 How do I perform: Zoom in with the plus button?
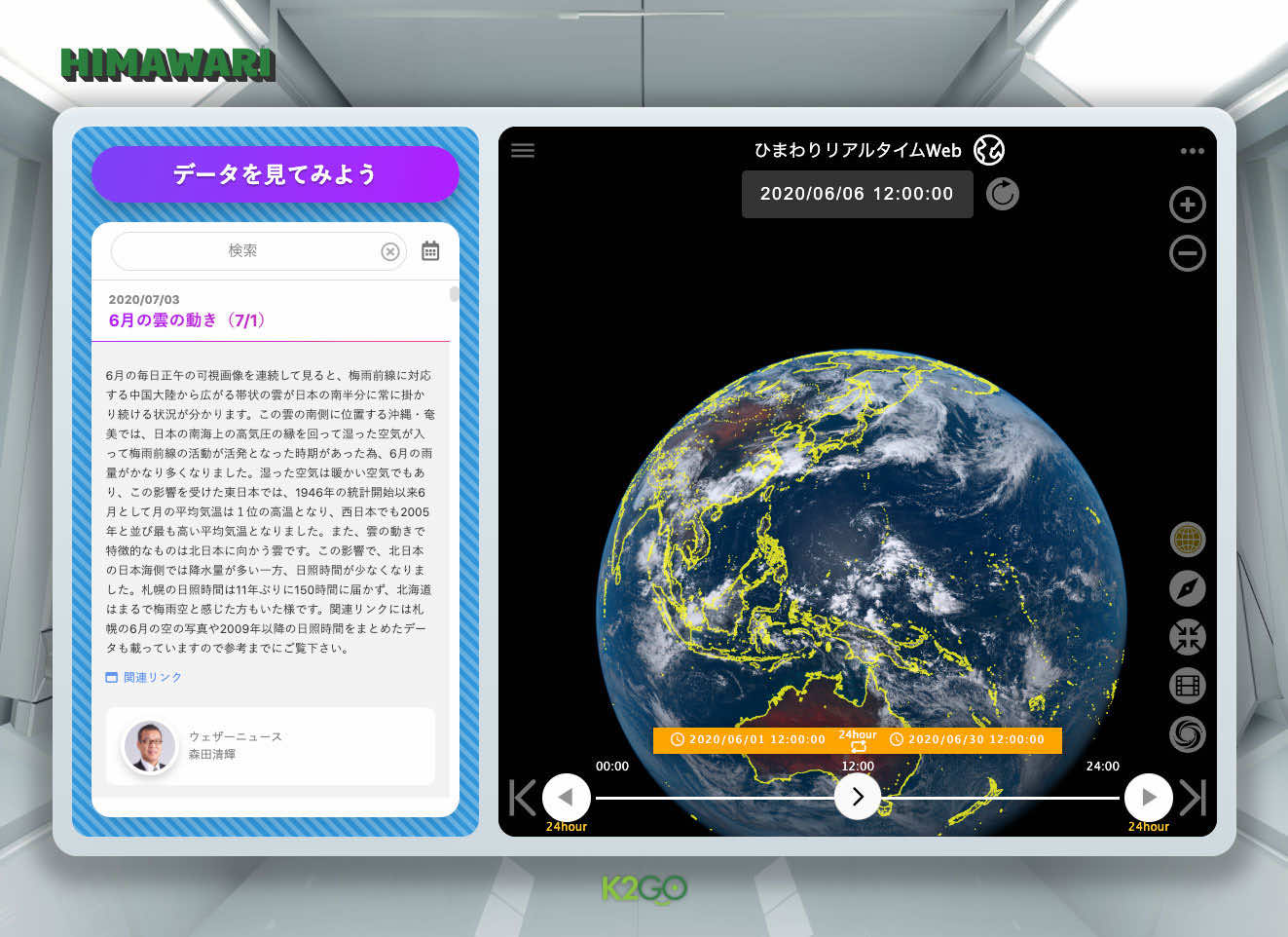point(1187,205)
